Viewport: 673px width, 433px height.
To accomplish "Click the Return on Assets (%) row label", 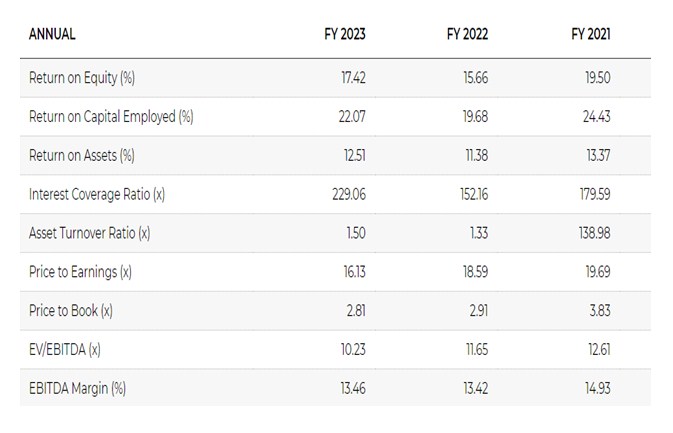I will (x=82, y=155).
